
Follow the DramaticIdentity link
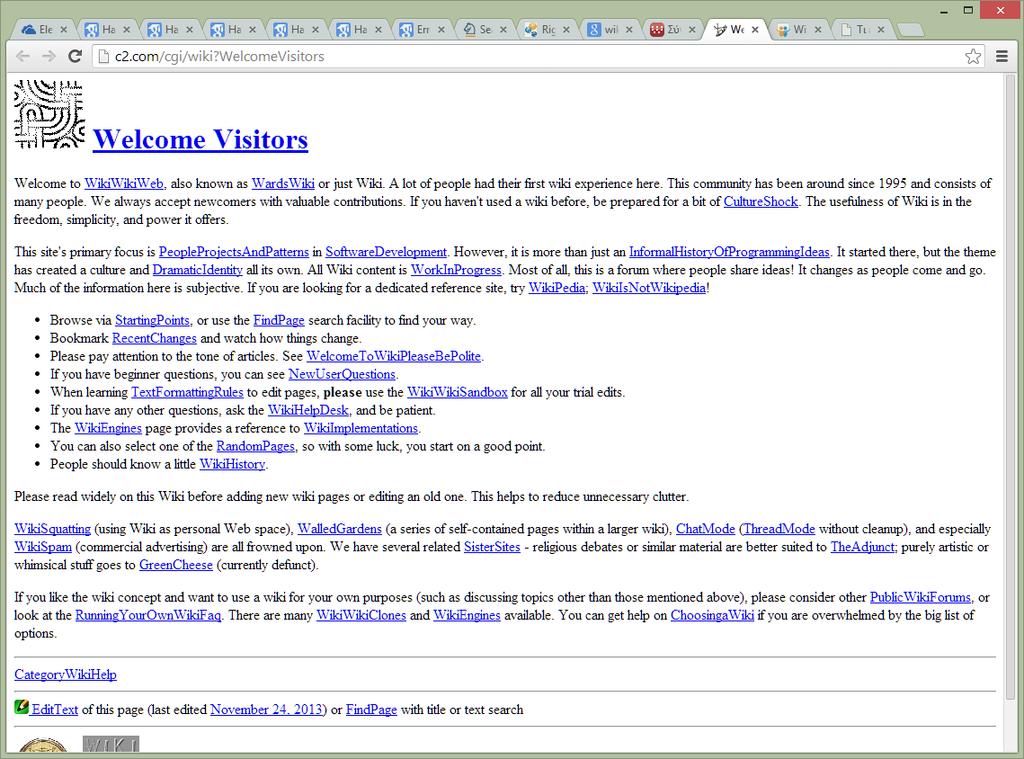coord(197,270)
